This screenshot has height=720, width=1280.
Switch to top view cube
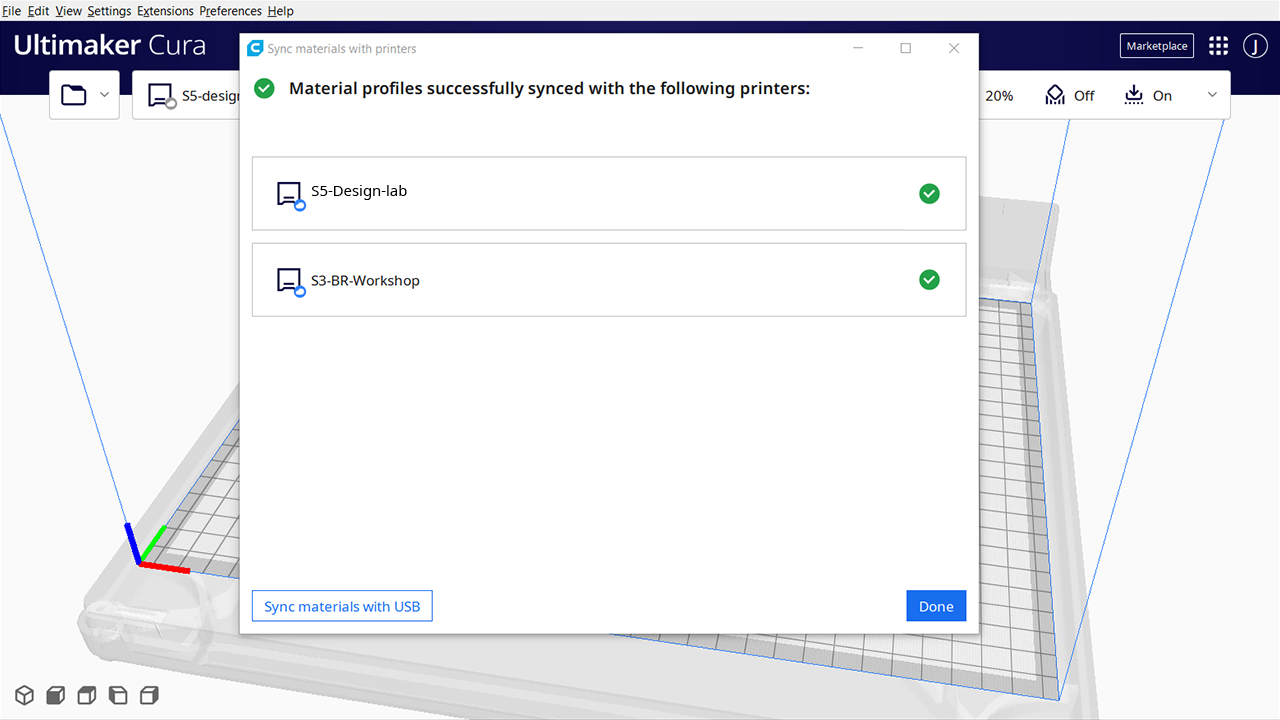pos(87,695)
